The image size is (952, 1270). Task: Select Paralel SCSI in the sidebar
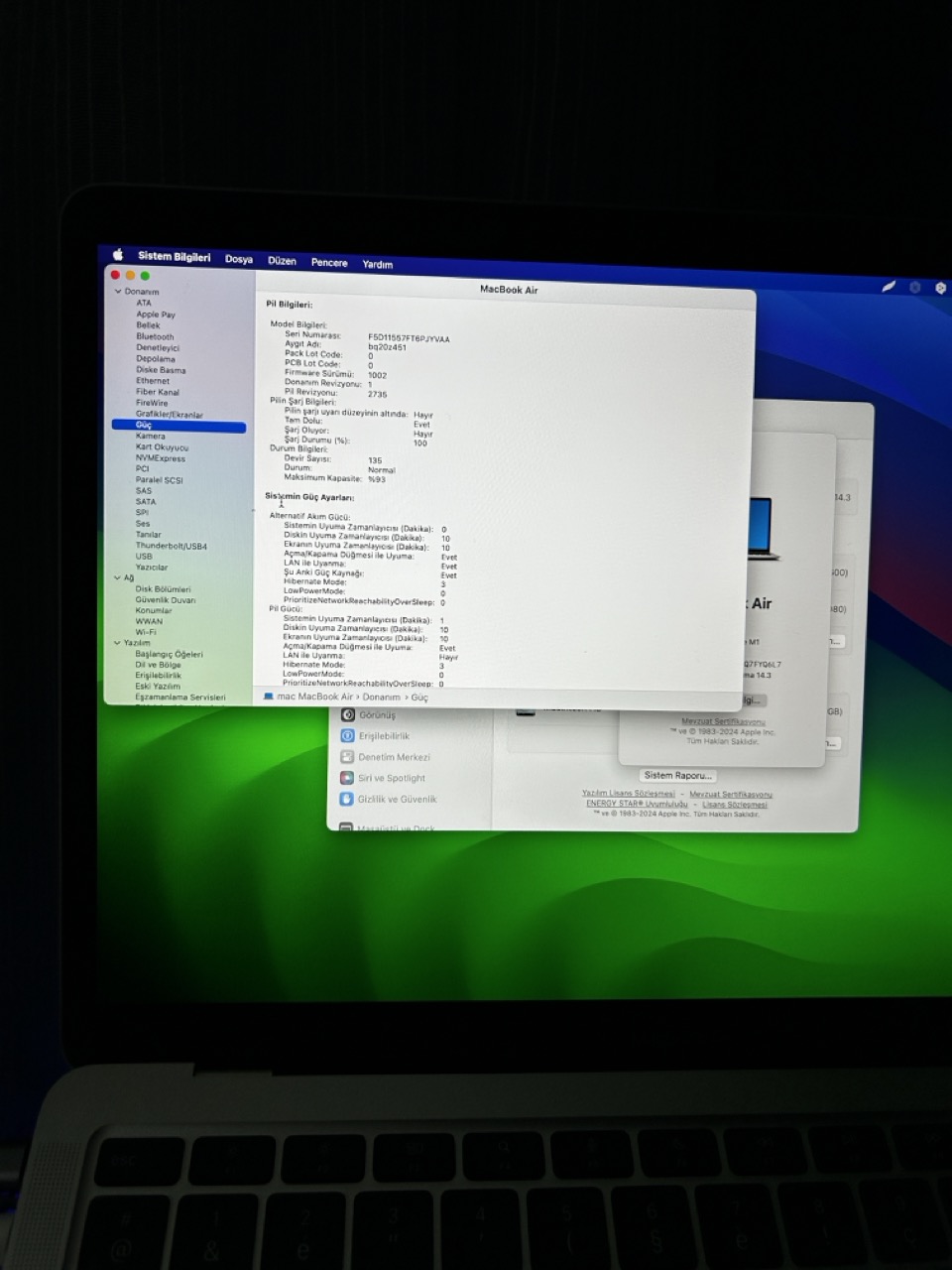[x=160, y=480]
